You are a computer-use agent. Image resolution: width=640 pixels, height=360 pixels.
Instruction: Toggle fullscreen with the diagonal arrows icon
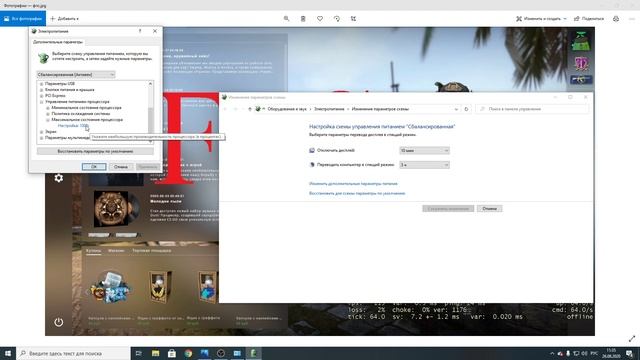[632, 339]
